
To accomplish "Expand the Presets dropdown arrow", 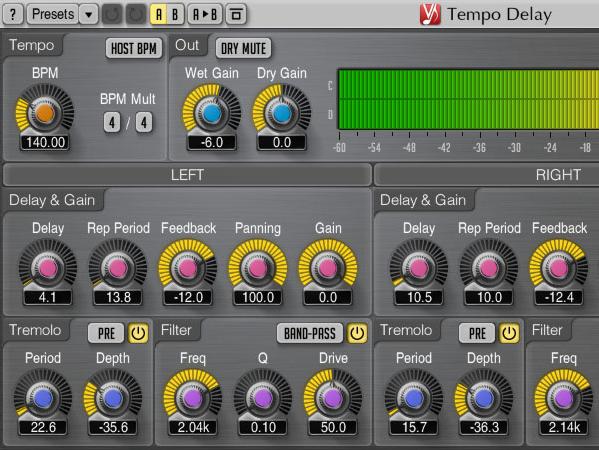I will [x=89, y=15].
